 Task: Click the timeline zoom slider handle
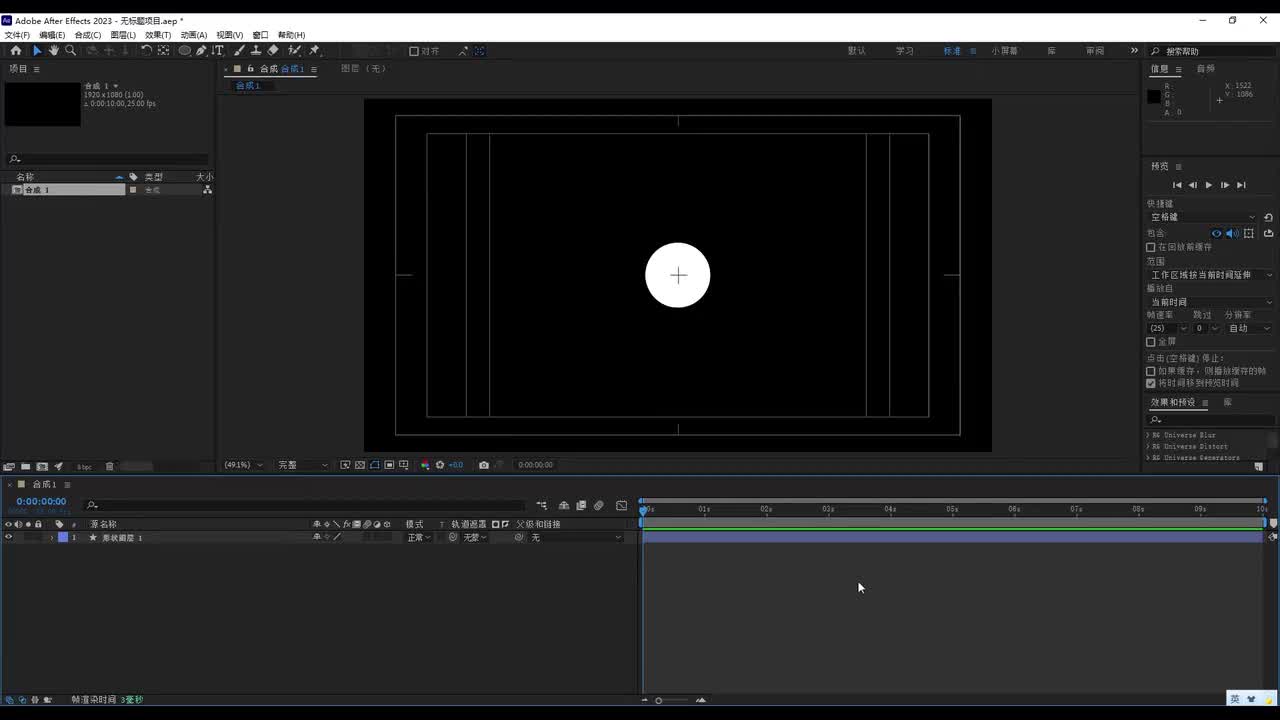coord(659,700)
